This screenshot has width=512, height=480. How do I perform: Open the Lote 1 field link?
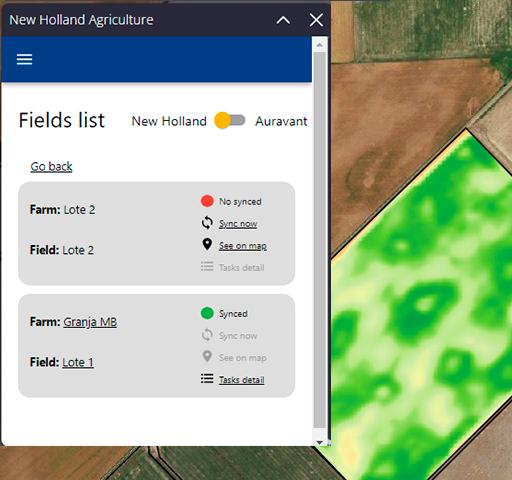(x=78, y=362)
